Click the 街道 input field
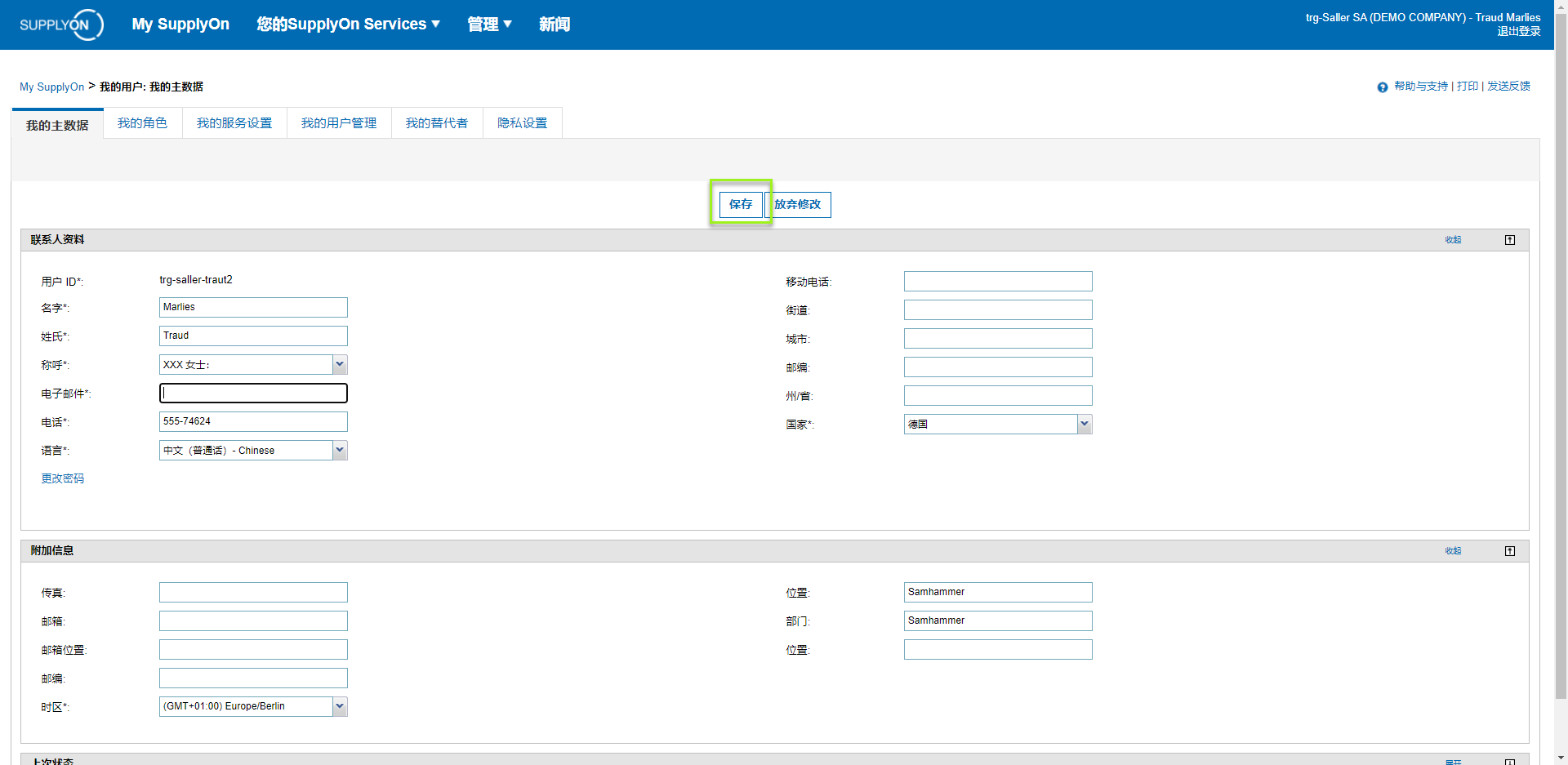Image resolution: width=1568 pixels, height=765 pixels. [998, 309]
